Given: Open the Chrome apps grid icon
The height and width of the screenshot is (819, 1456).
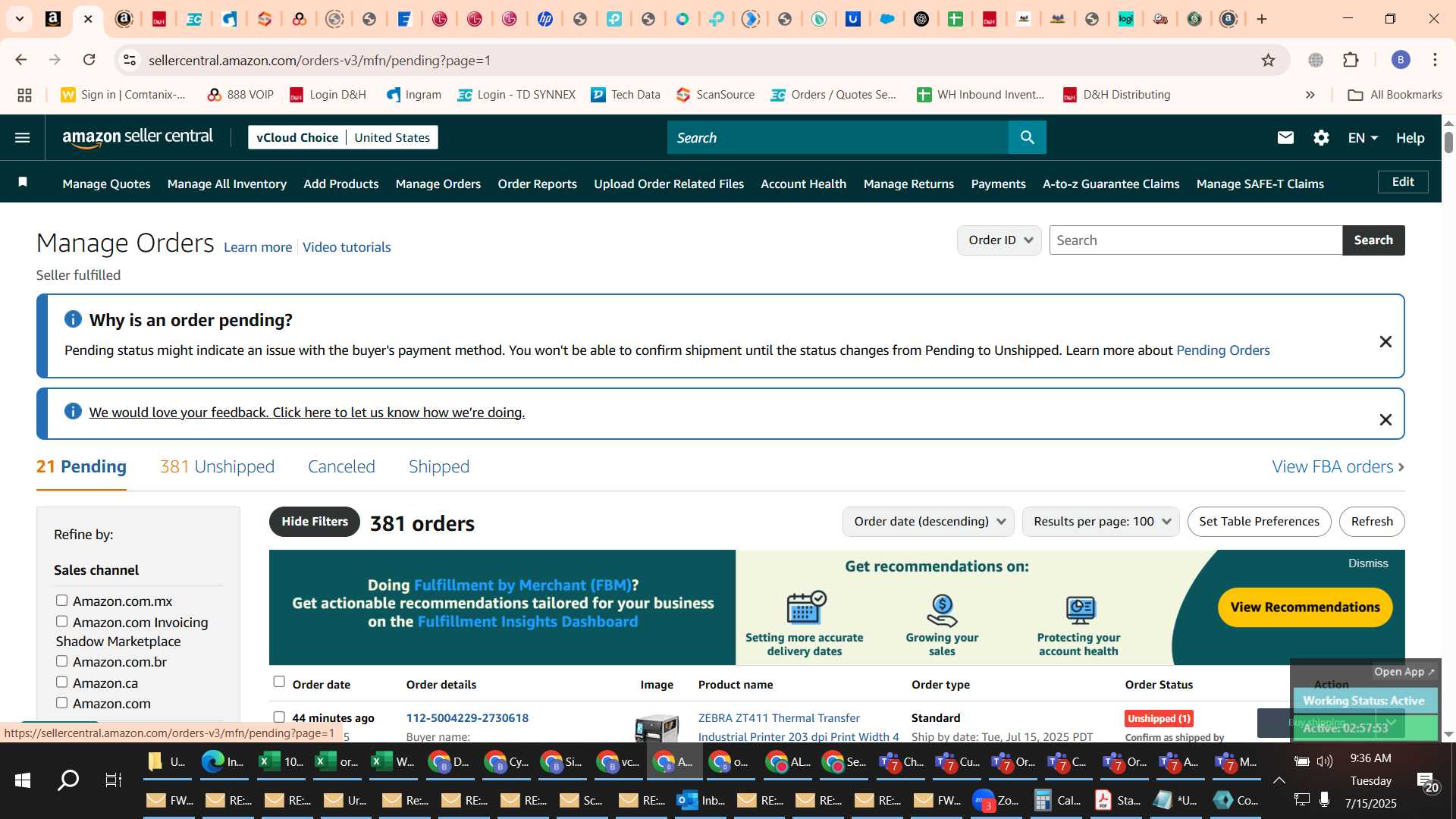Looking at the screenshot, I should tap(24, 95).
